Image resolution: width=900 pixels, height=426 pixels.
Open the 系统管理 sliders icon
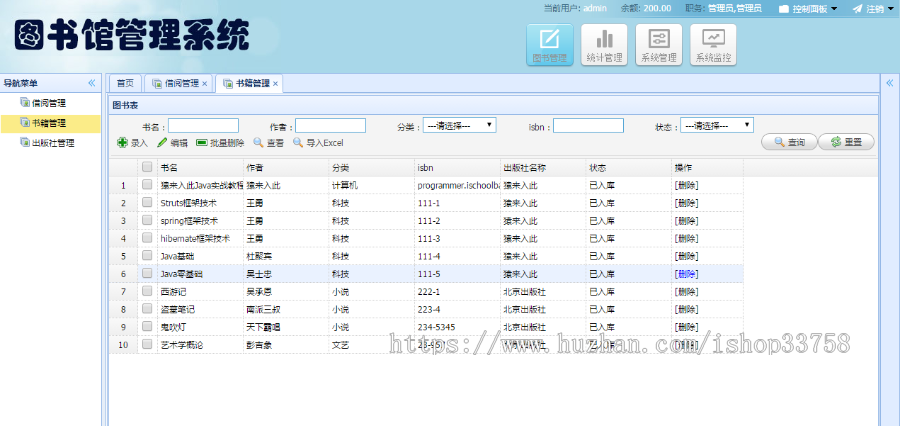pyautogui.click(x=658, y=44)
